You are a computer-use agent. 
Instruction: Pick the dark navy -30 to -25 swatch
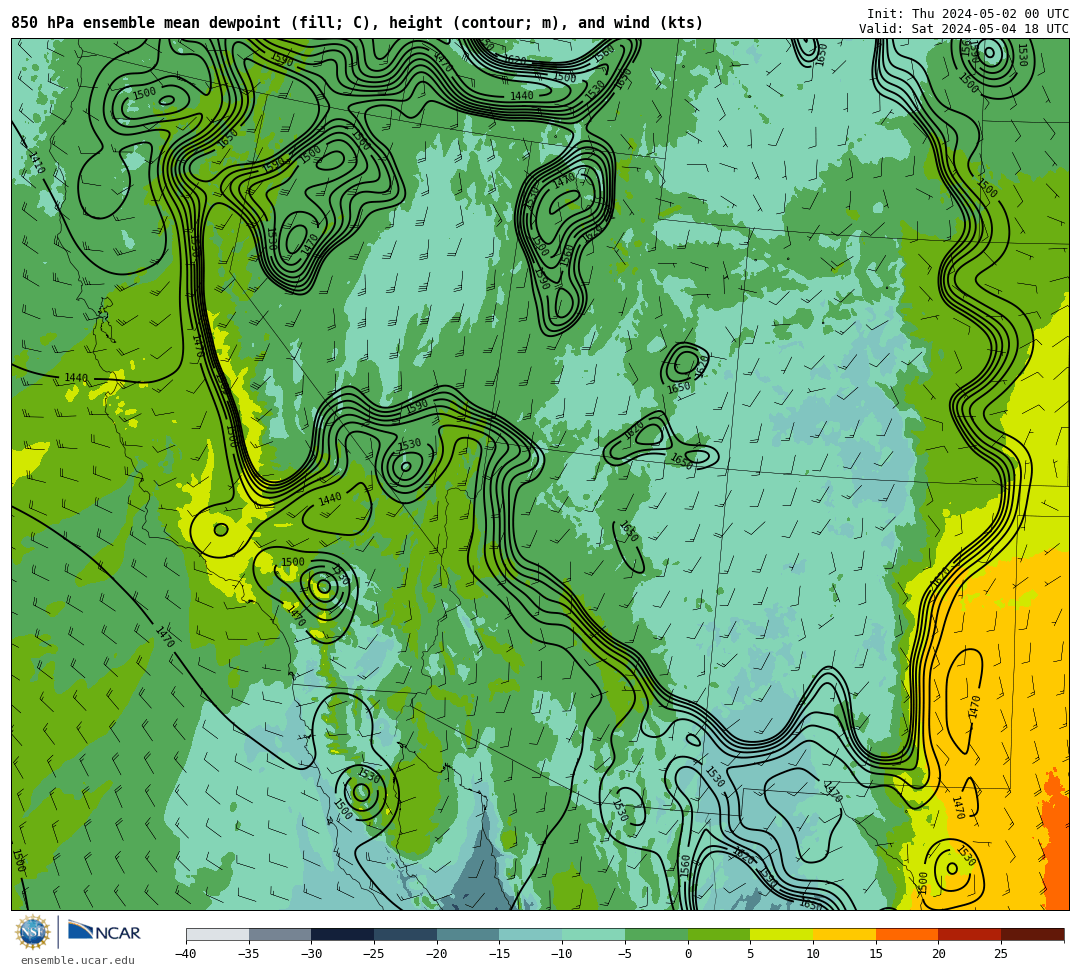(343, 934)
